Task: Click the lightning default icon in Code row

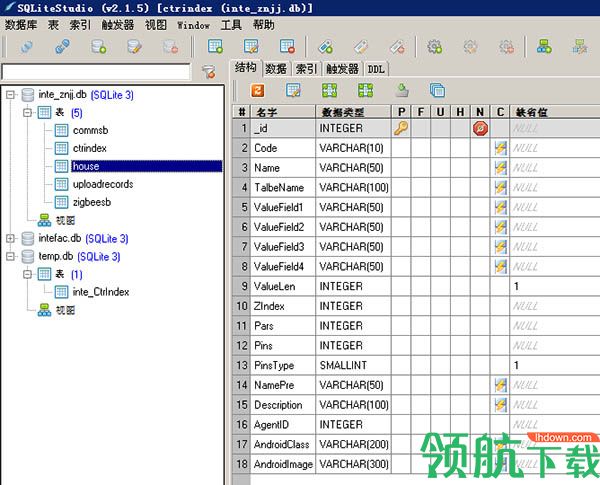Action: click(x=501, y=148)
